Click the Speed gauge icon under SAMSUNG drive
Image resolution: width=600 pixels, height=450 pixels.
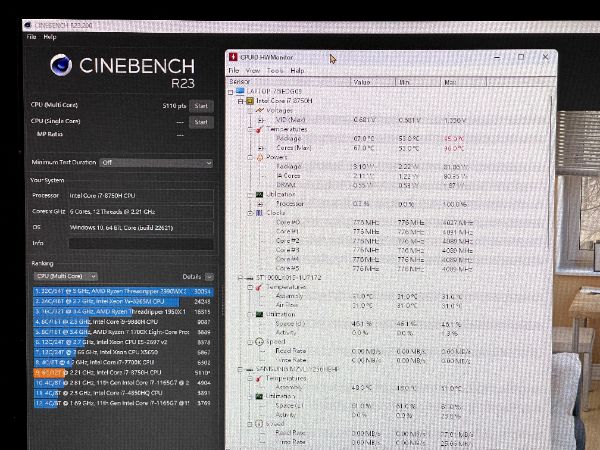coord(259,424)
